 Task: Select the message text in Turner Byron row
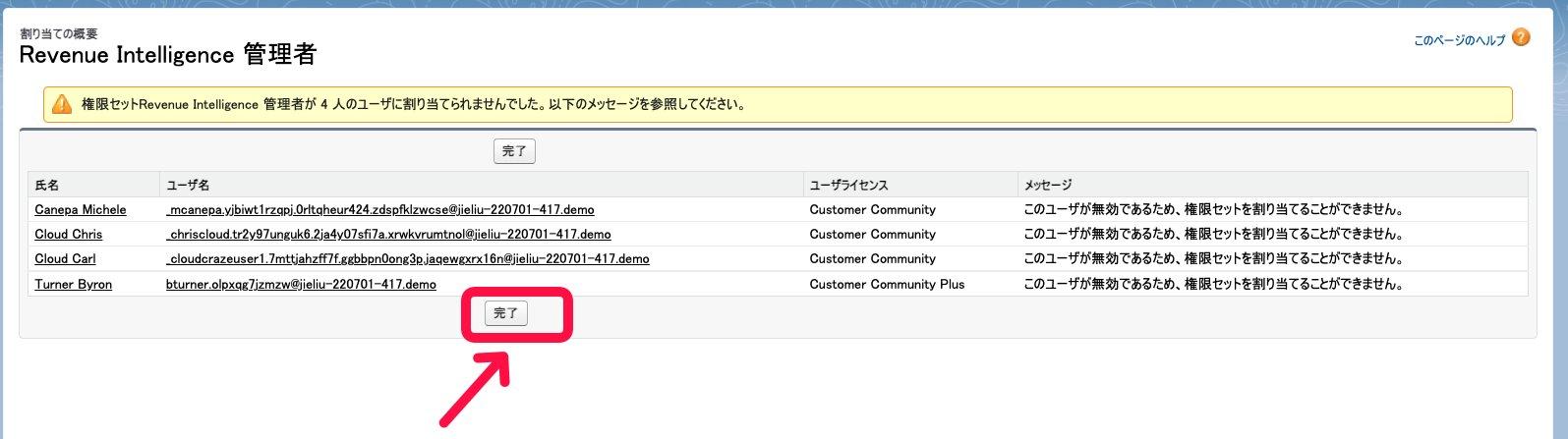pyautogui.click(x=1213, y=284)
